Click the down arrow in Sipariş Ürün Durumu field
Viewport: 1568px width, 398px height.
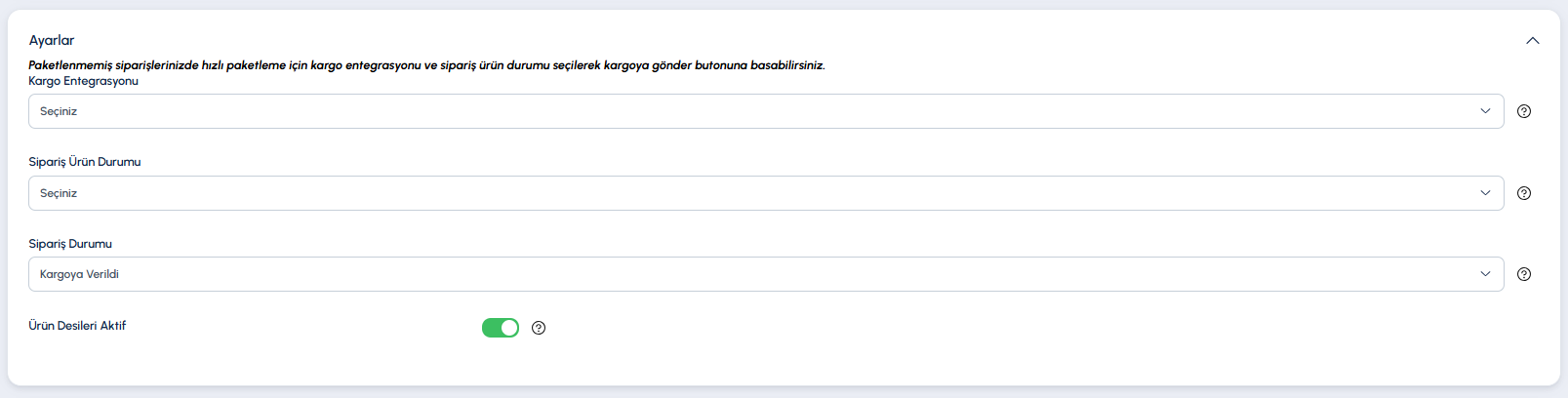(x=1485, y=193)
